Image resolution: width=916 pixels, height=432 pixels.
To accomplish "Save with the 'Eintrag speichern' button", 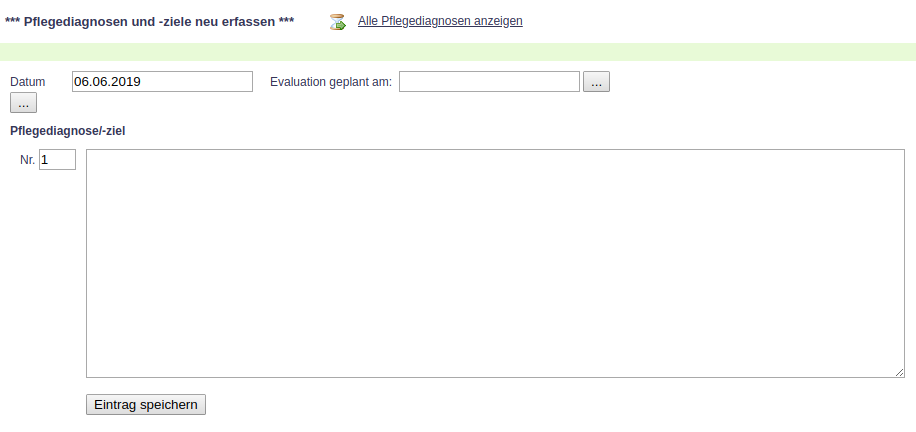I will click(146, 404).
